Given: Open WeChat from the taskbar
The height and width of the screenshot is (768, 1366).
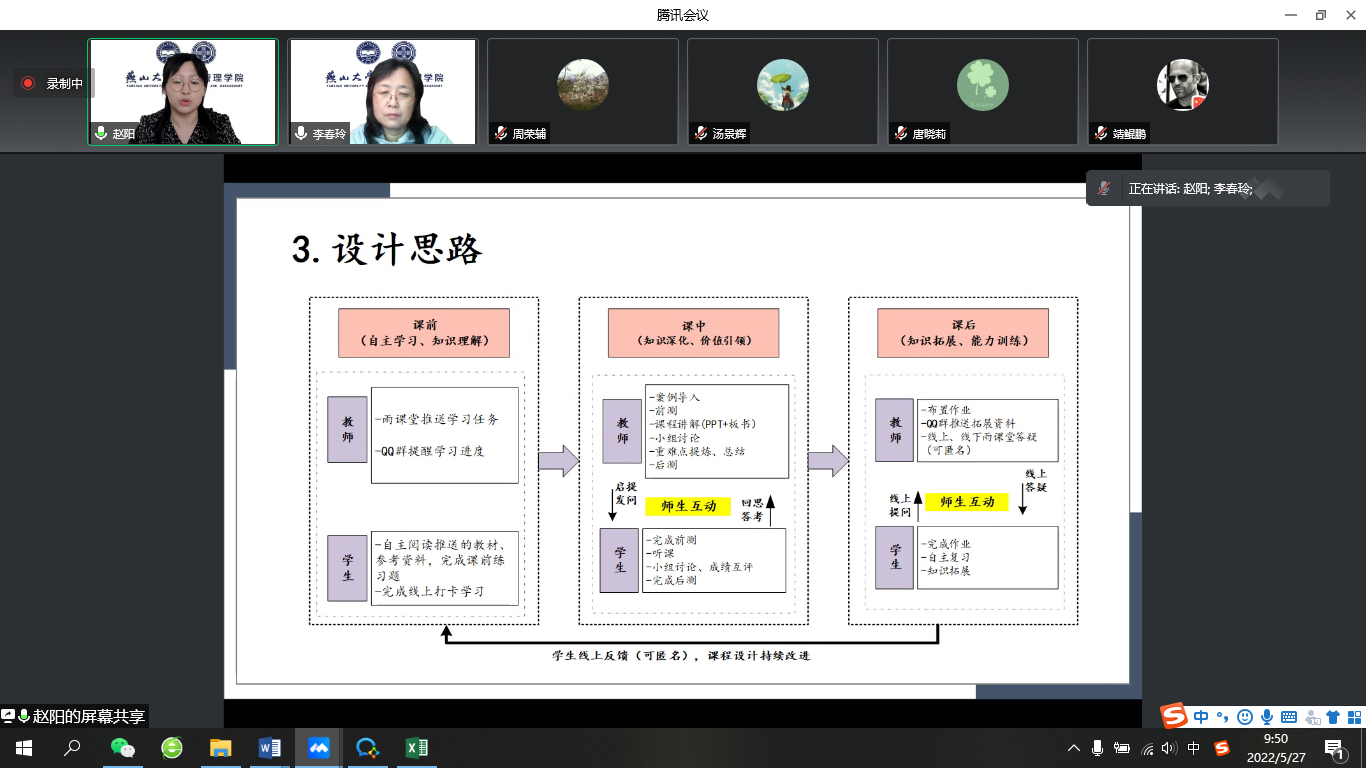Looking at the screenshot, I should pos(122,748).
